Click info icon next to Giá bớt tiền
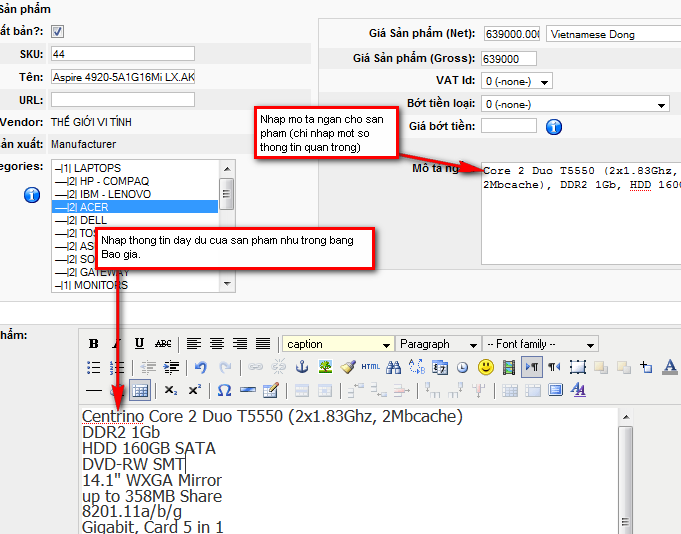This screenshot has width=681, height=534. [554, 127]
